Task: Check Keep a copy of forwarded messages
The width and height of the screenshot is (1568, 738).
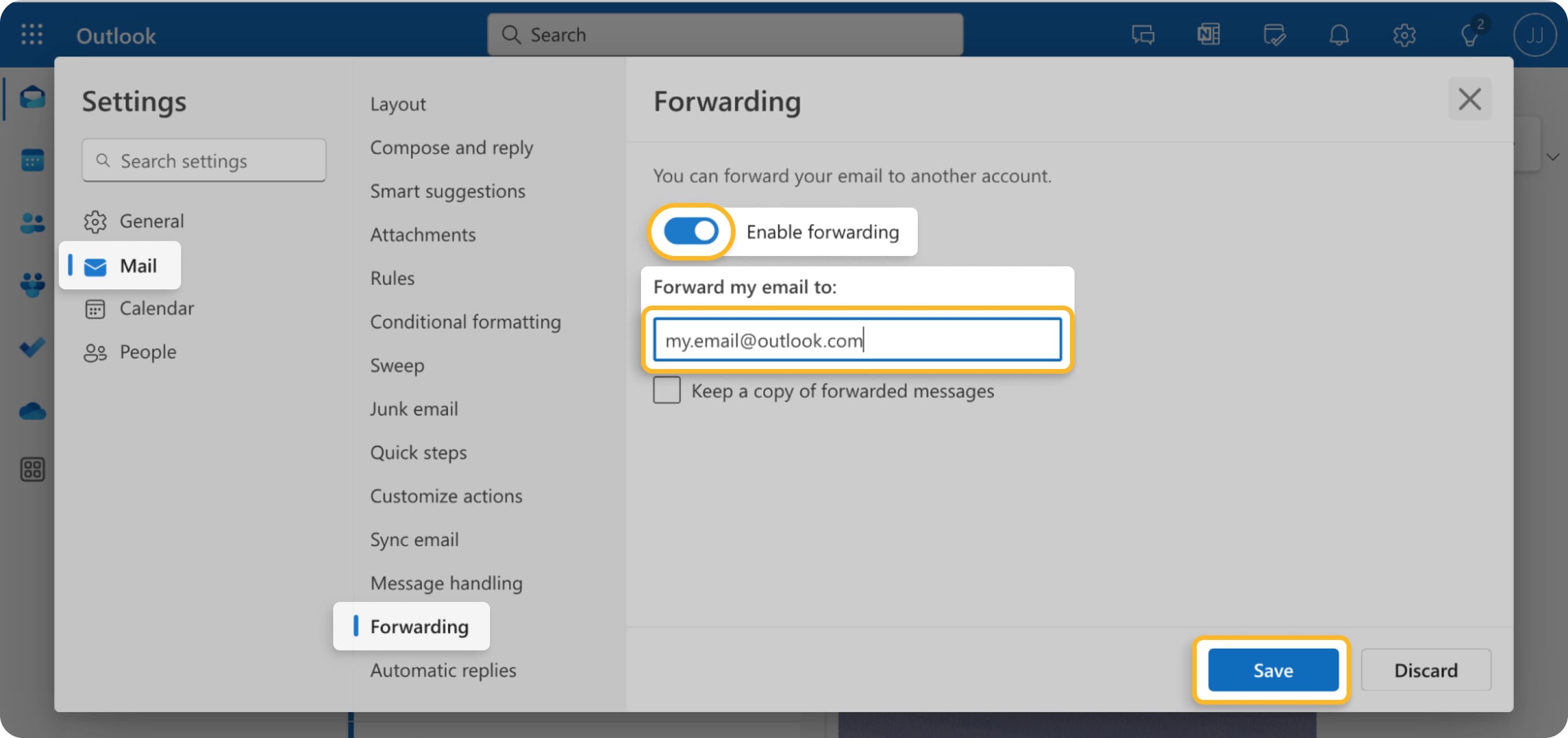Action: pyautogui.click(x=666, y=390)
